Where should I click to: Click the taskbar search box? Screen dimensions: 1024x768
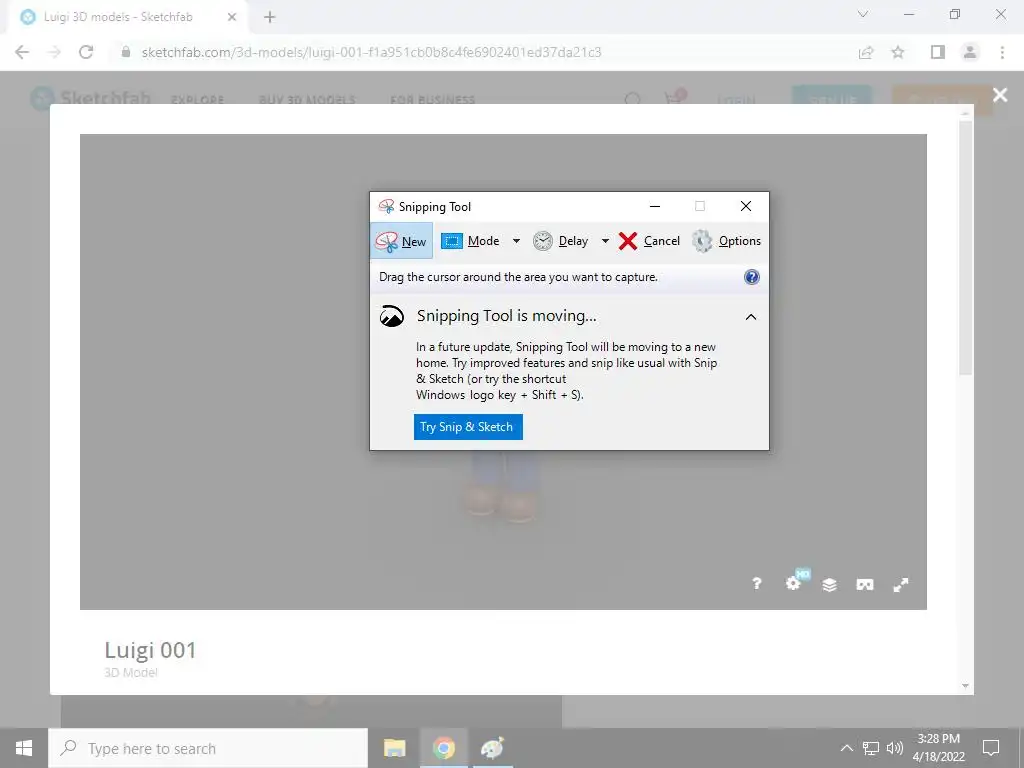click(208, 748)
